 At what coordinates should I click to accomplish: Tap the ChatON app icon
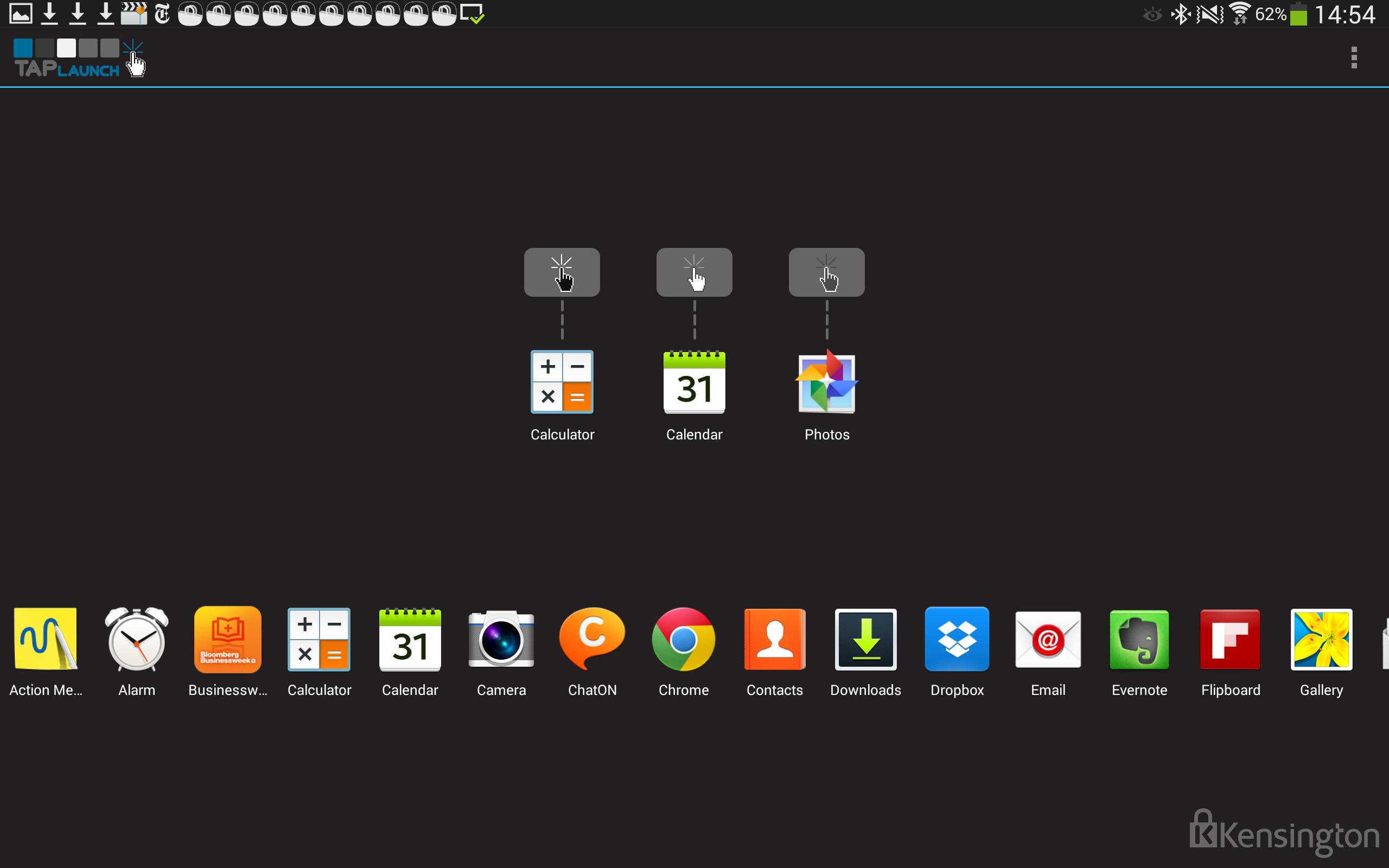592,639
